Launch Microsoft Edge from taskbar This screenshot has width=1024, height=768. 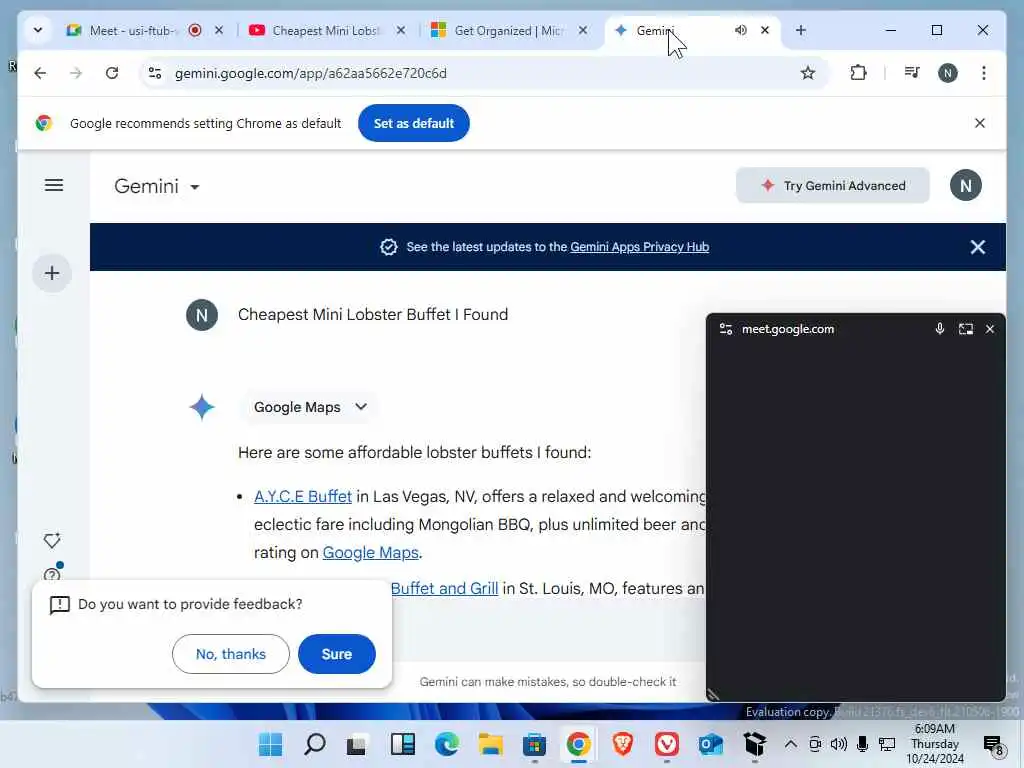click(x=447, y=744)
